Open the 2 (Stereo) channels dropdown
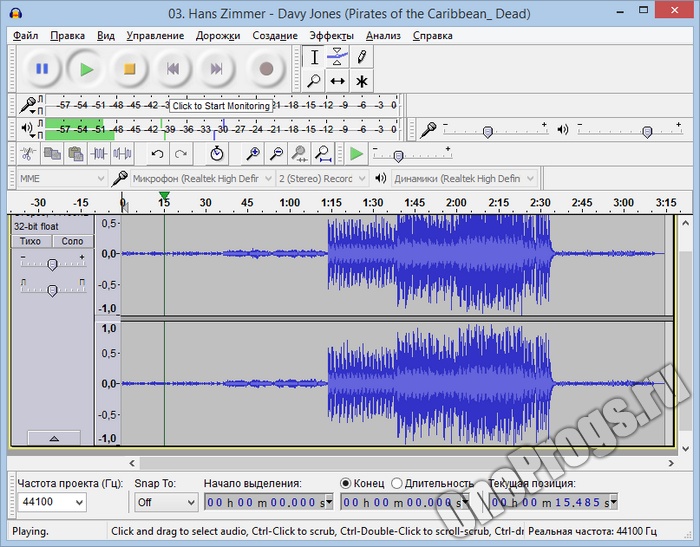700x547 pixels. click(x=322, y=179)
